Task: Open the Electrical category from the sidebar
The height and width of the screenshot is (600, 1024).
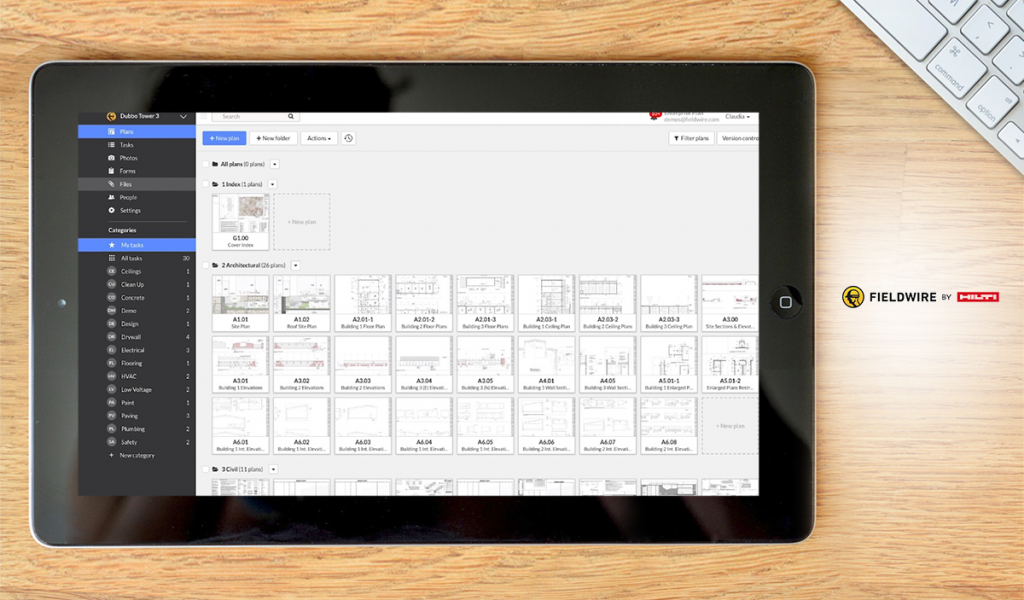Action: point(132,350)
